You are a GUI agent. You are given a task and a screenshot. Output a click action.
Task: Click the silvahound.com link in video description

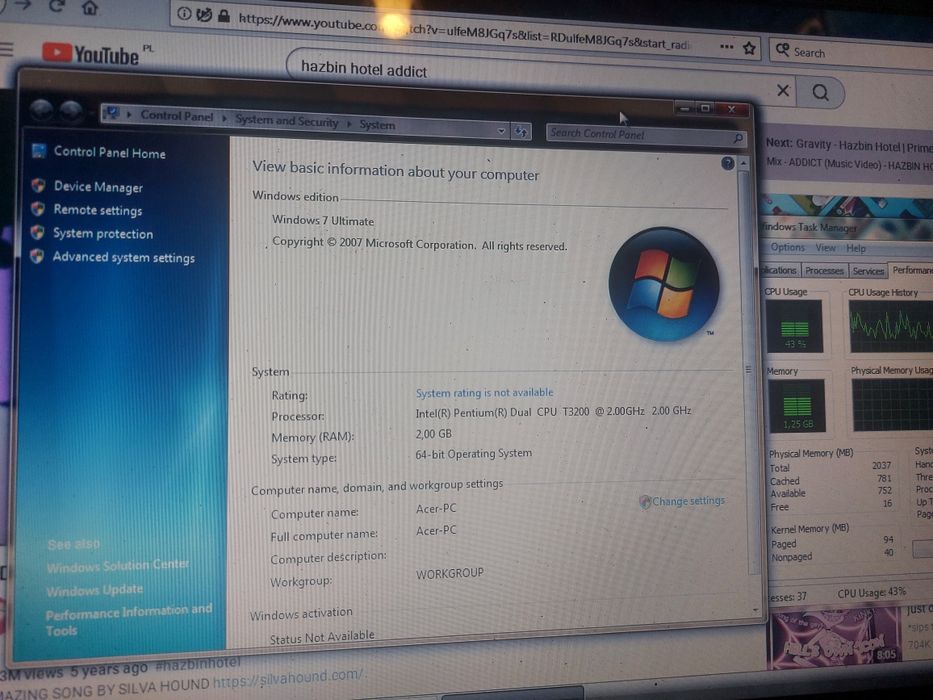287,679
